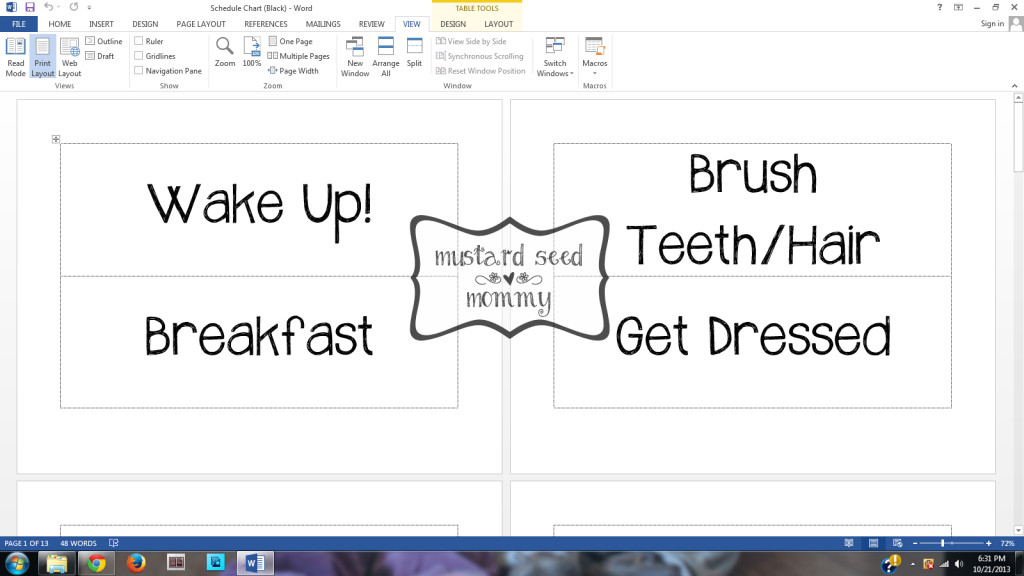
Task: Open Ribbon Display Options icon
Action: [958, 7]
